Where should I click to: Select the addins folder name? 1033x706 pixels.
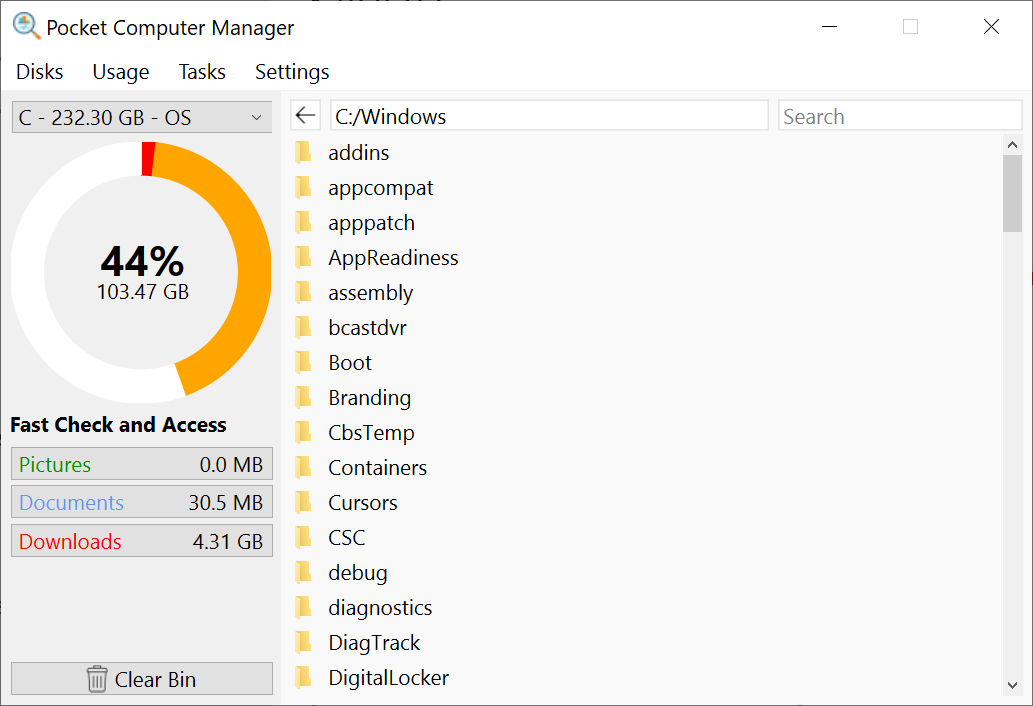coord(358,153)
